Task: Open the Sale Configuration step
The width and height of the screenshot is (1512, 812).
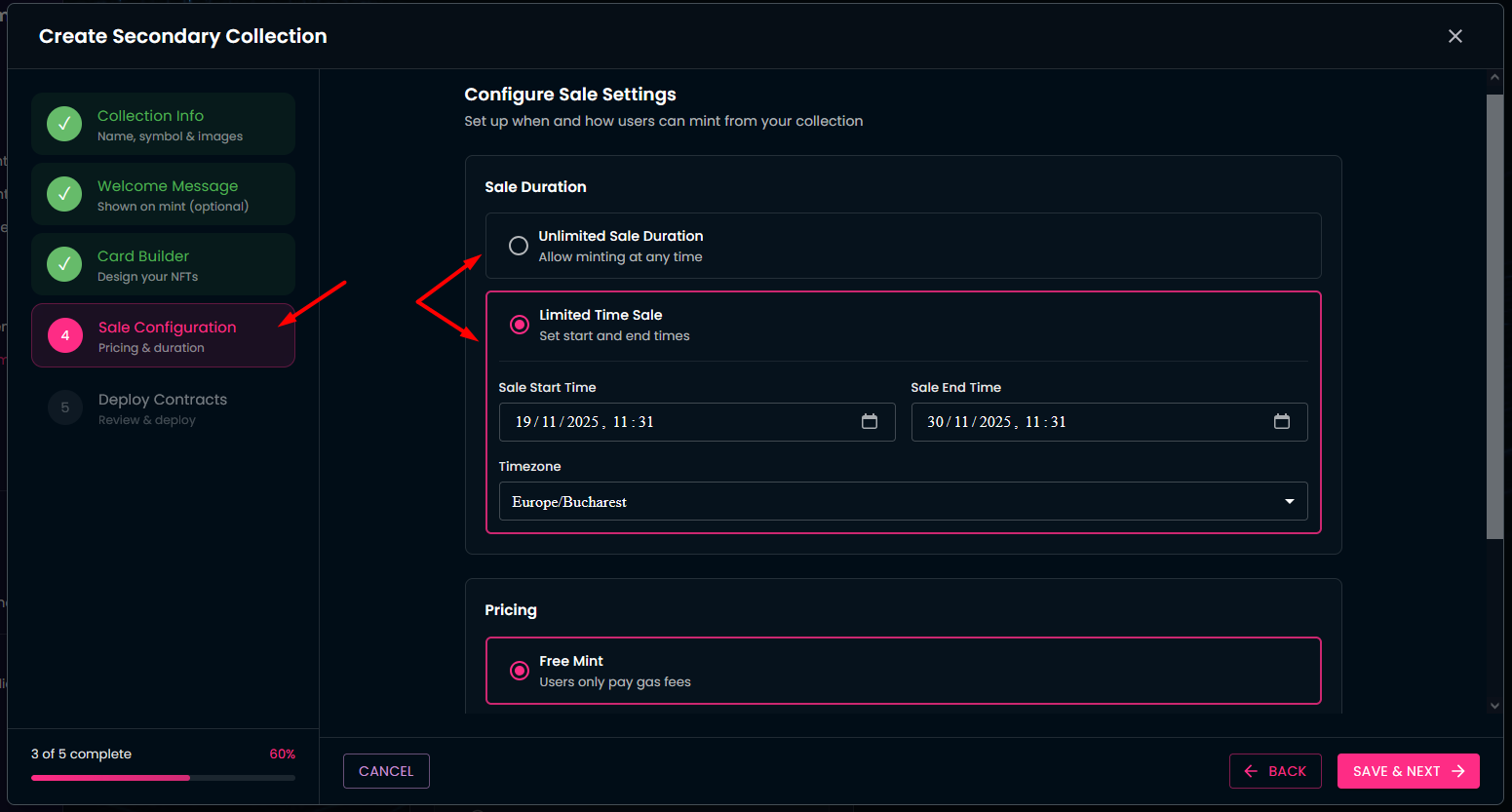Action: coord(168,335)
